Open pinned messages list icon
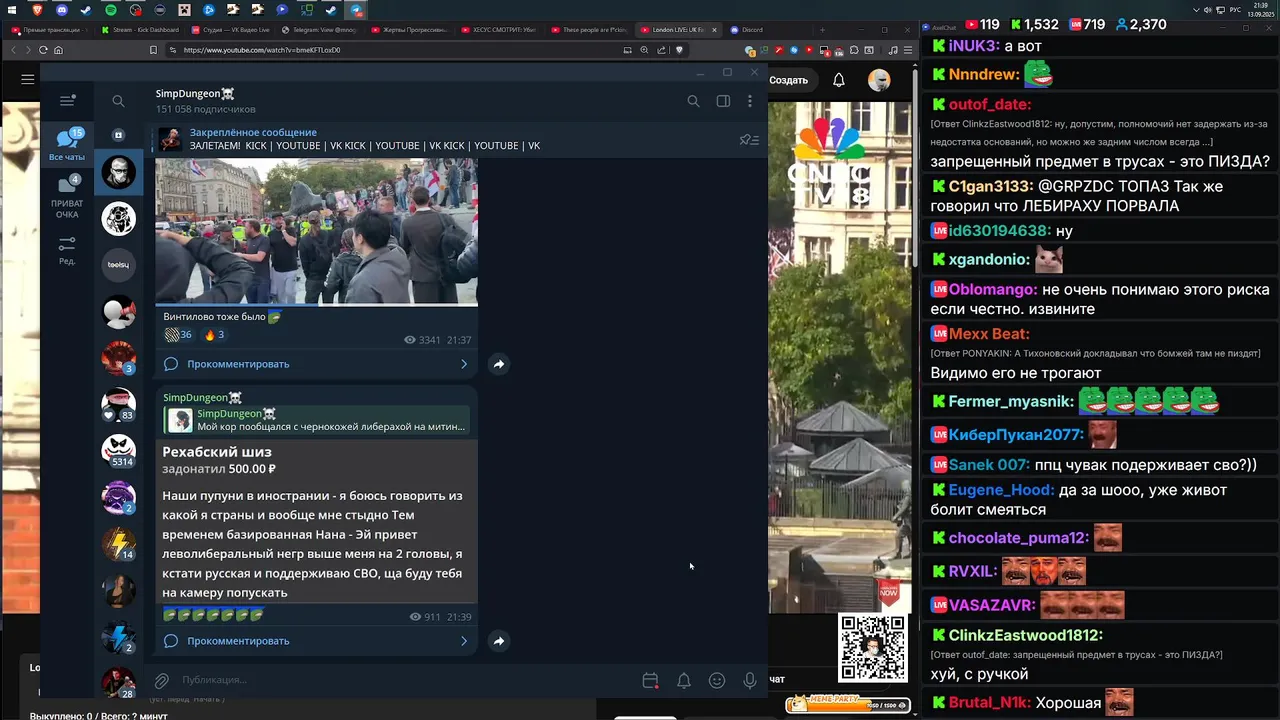Screen dimensions: 1280x720 [x=748, y=140]
